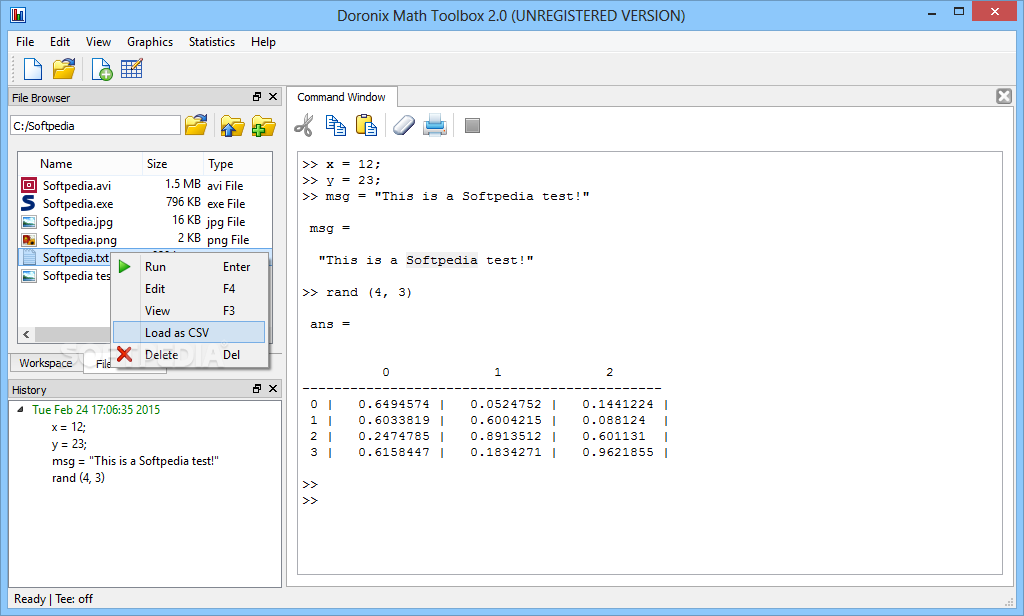1024x616 pixels.
Task: Browse to folder beside path field
Action: coord(196,125)
